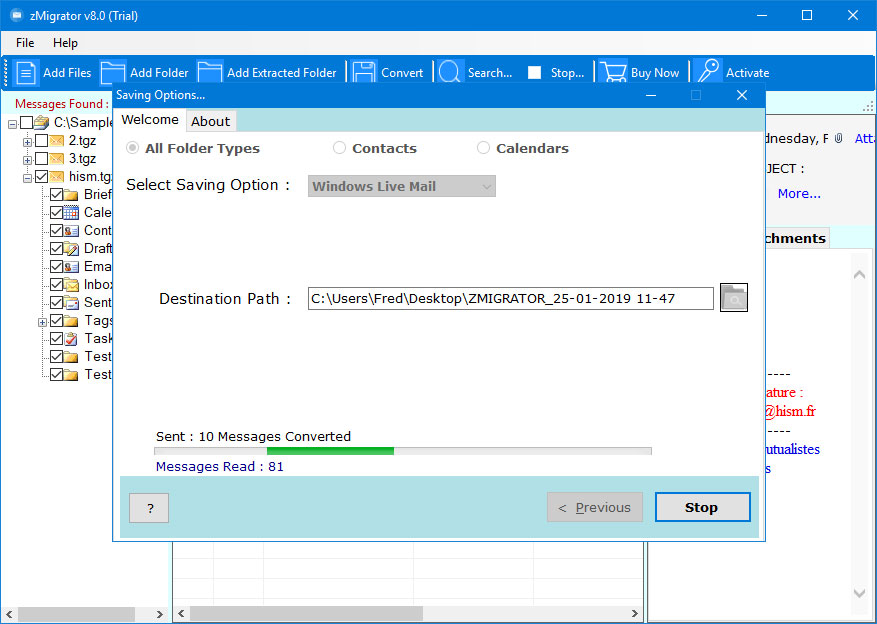Click the C:\Sample root folder icon

[x=42, y=122]
